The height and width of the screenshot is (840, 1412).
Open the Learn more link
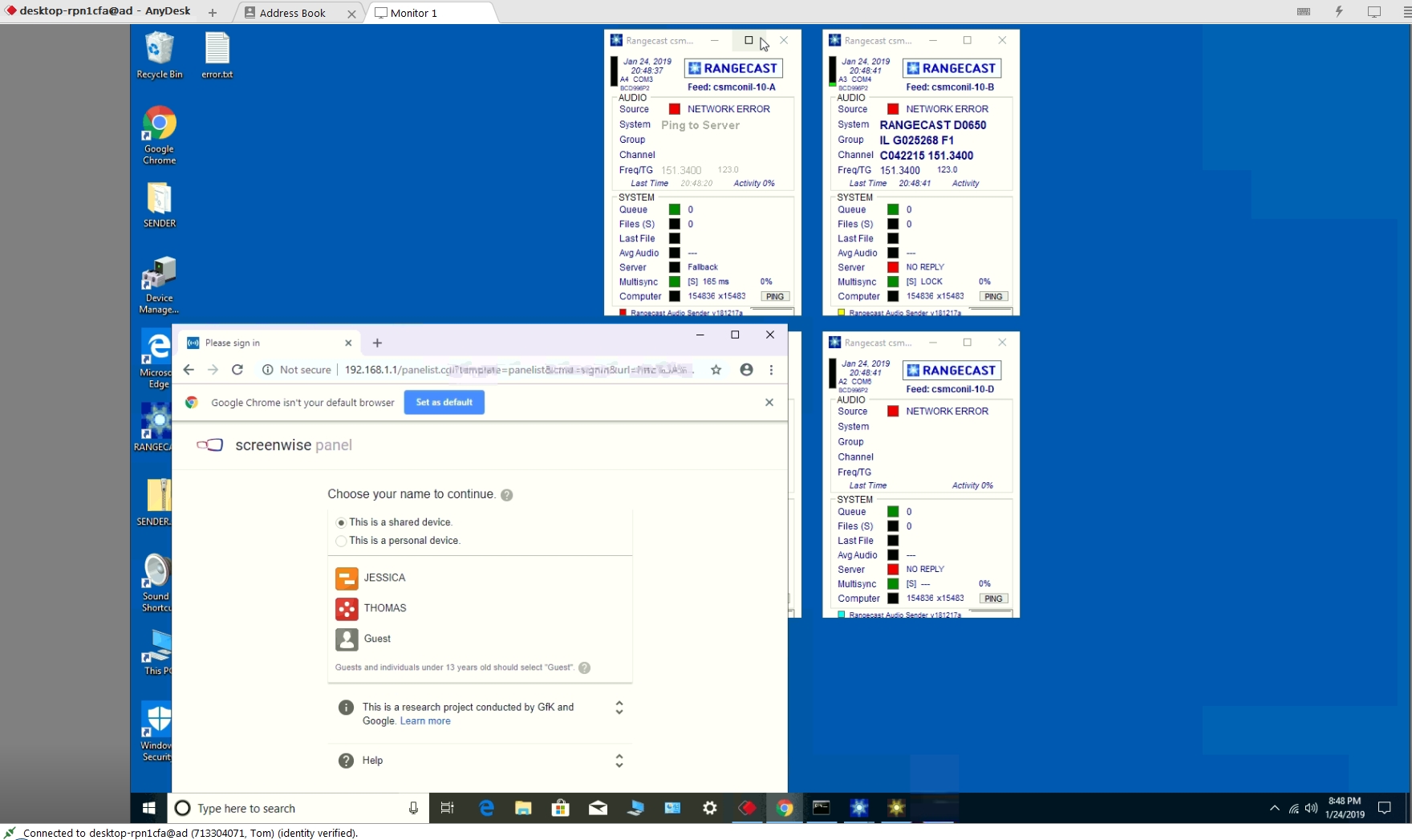click(x=425, y=721)
